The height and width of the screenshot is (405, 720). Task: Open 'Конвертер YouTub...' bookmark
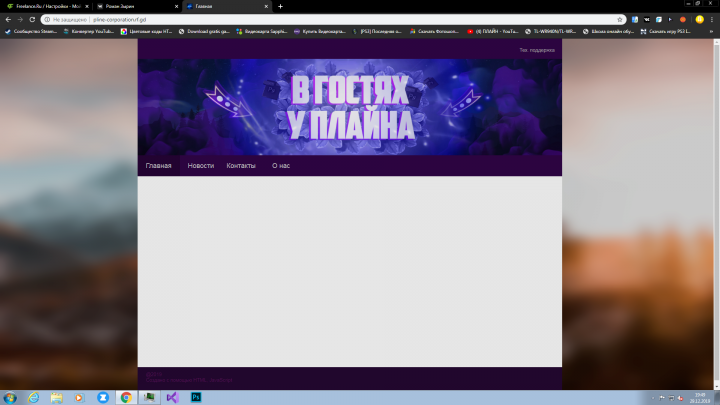click(89, 31)
